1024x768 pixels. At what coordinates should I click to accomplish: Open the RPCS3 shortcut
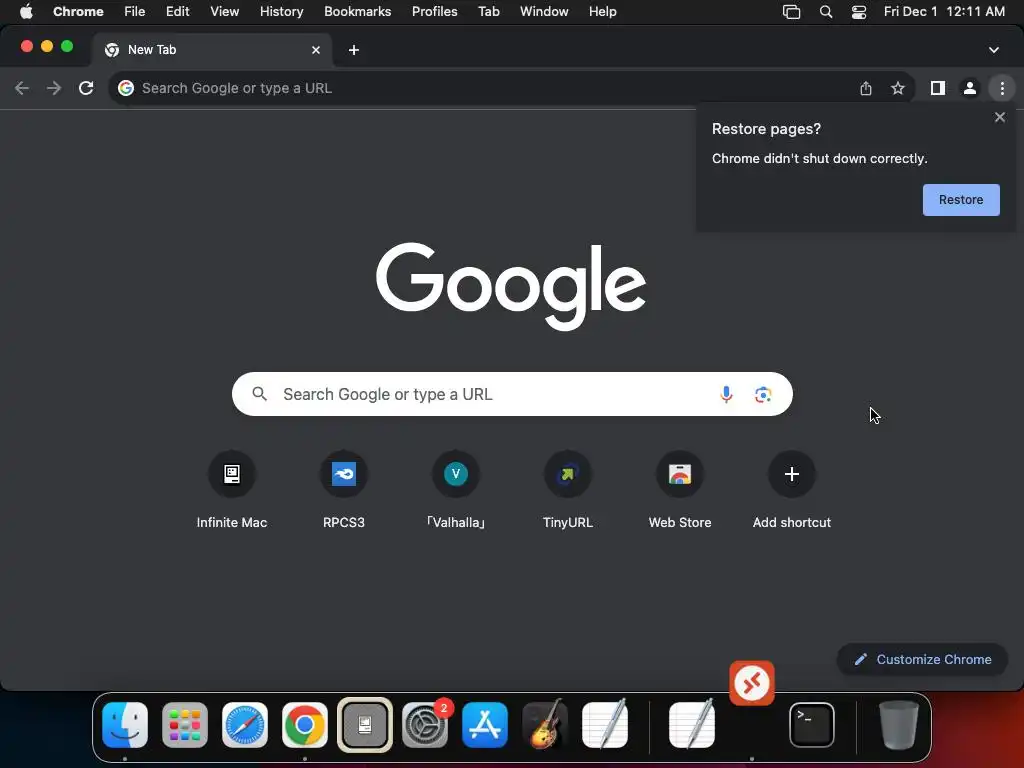coord(344,490)
